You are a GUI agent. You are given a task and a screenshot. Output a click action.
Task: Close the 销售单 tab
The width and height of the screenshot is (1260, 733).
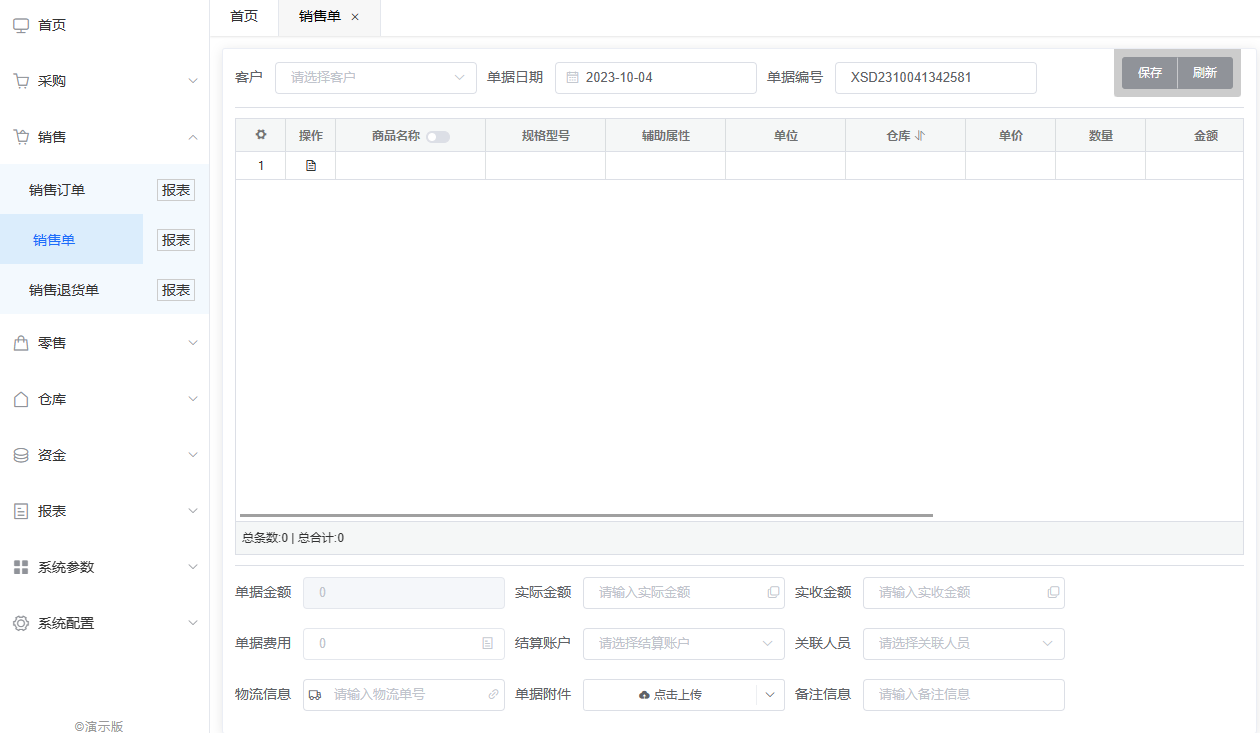click(355, 17)
